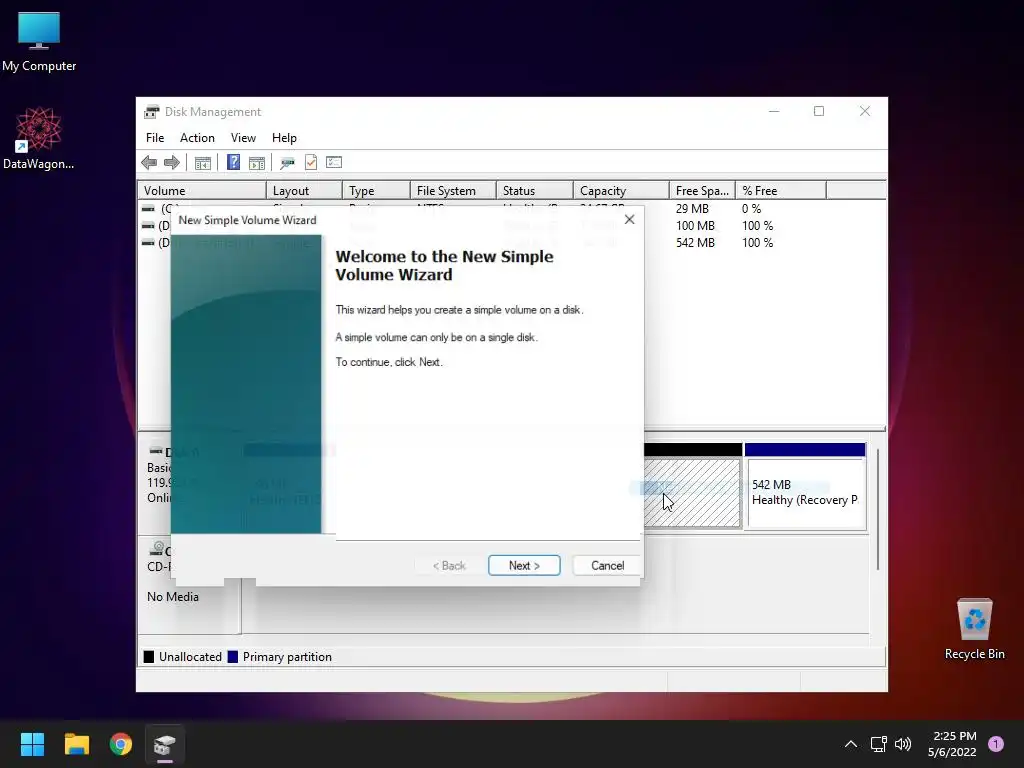Show hidden system tray icons
This screenshot has height=768, width=1024.
click(850, 744)
